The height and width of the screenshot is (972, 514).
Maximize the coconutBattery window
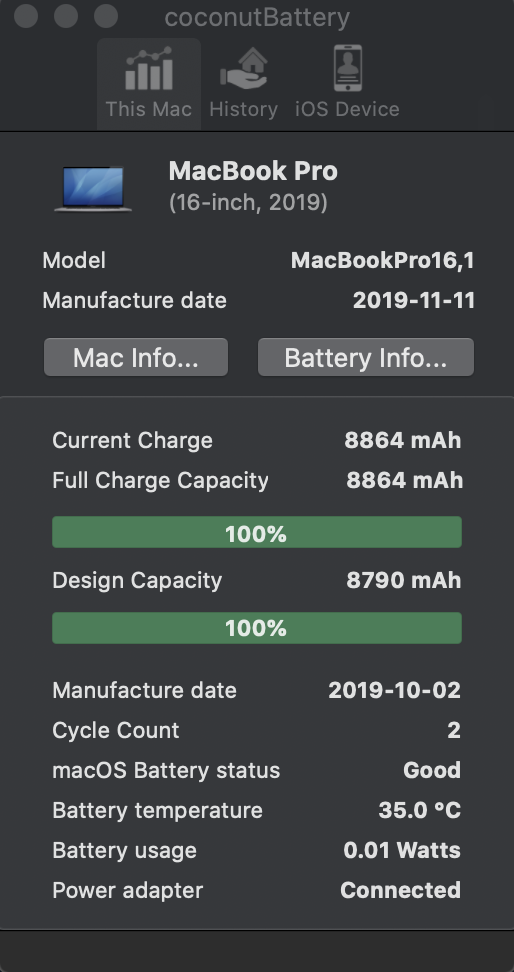pos(106,15)
